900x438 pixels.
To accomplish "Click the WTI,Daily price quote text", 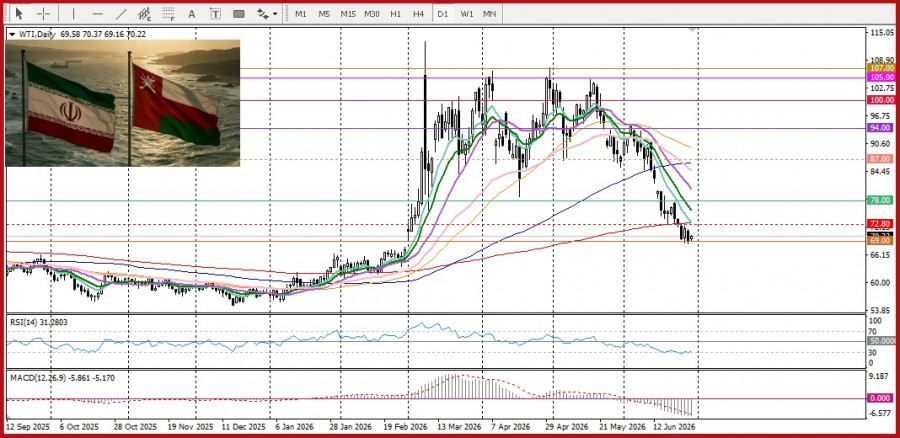I will coord(82,34).
